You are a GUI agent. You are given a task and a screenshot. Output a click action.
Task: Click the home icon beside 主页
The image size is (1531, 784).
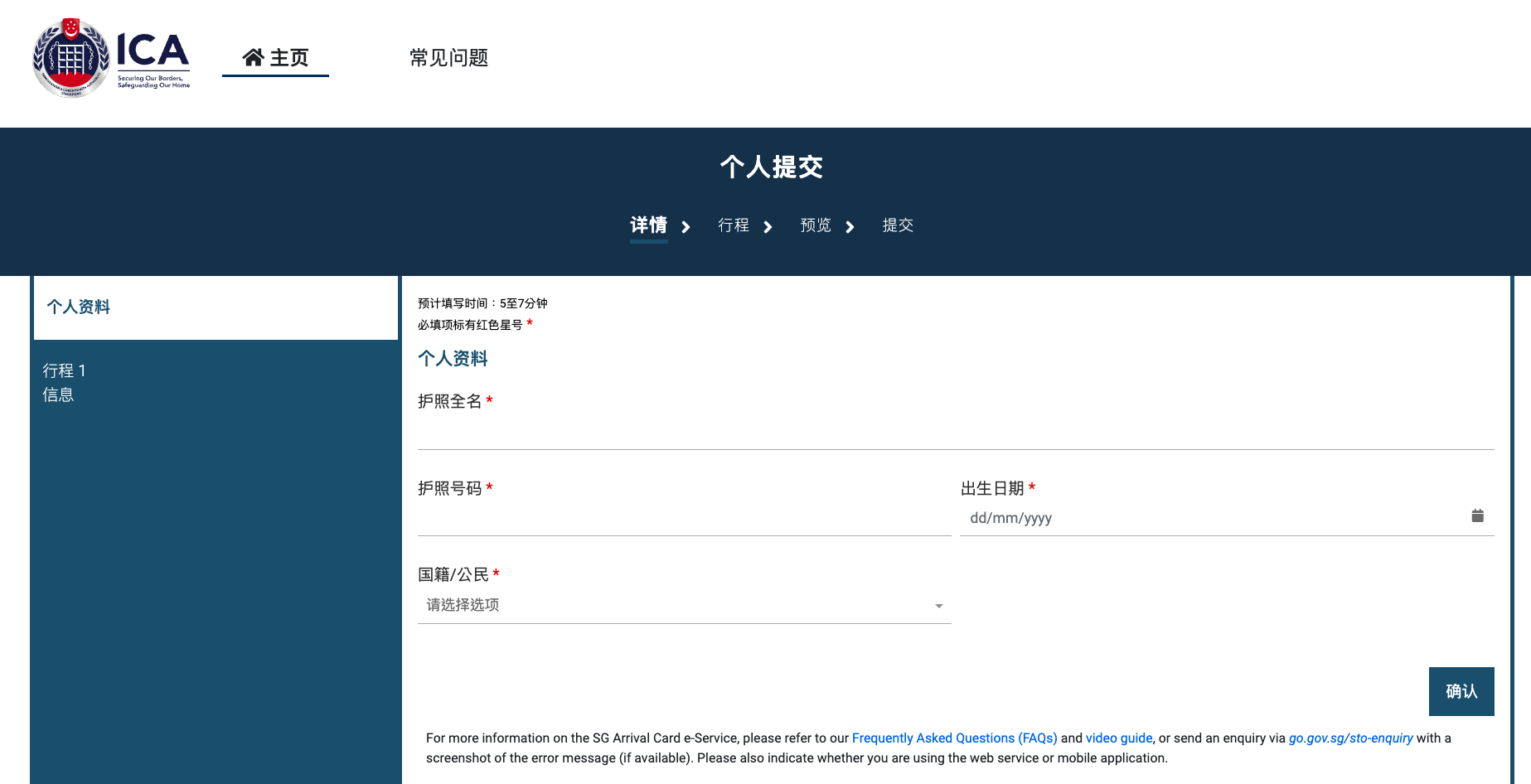[x=253, y=57]
